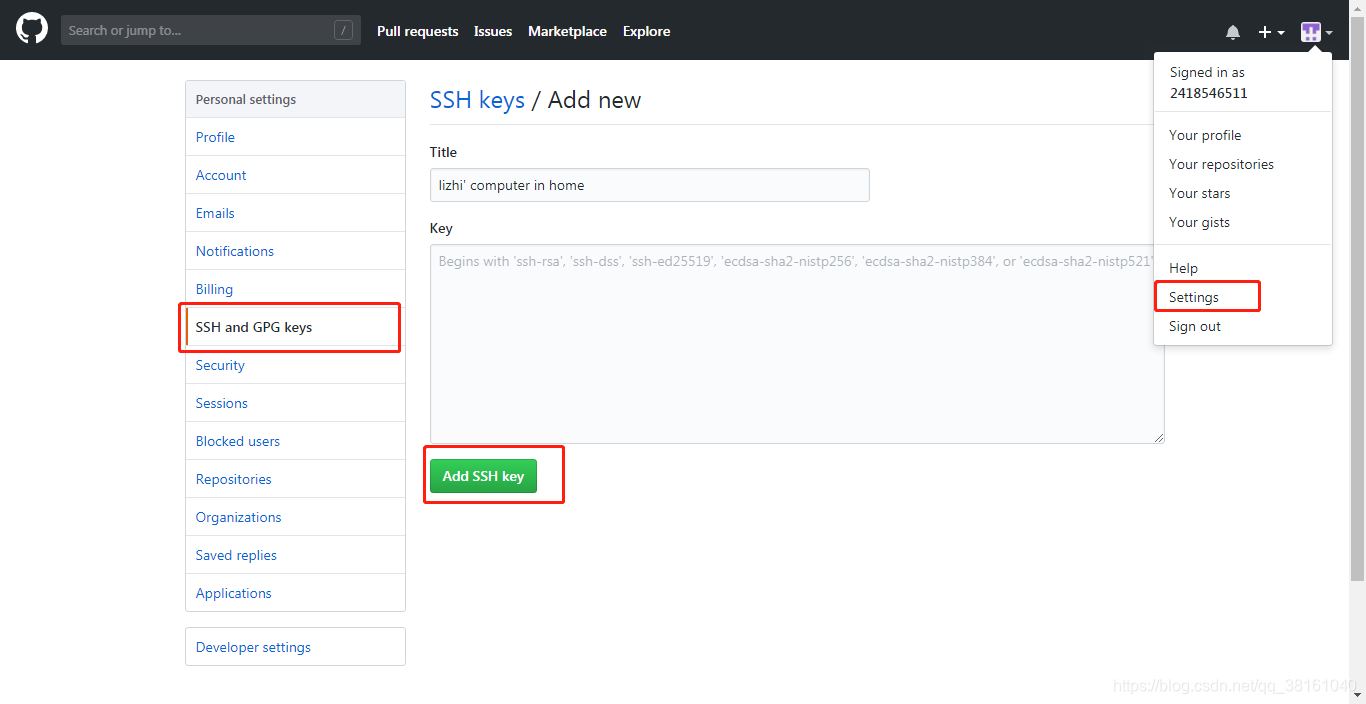The height and width of the screenshot is (704, 1366).
Task: Expand the plus create-new dropdown
Action: click(x=1271, y=32)
